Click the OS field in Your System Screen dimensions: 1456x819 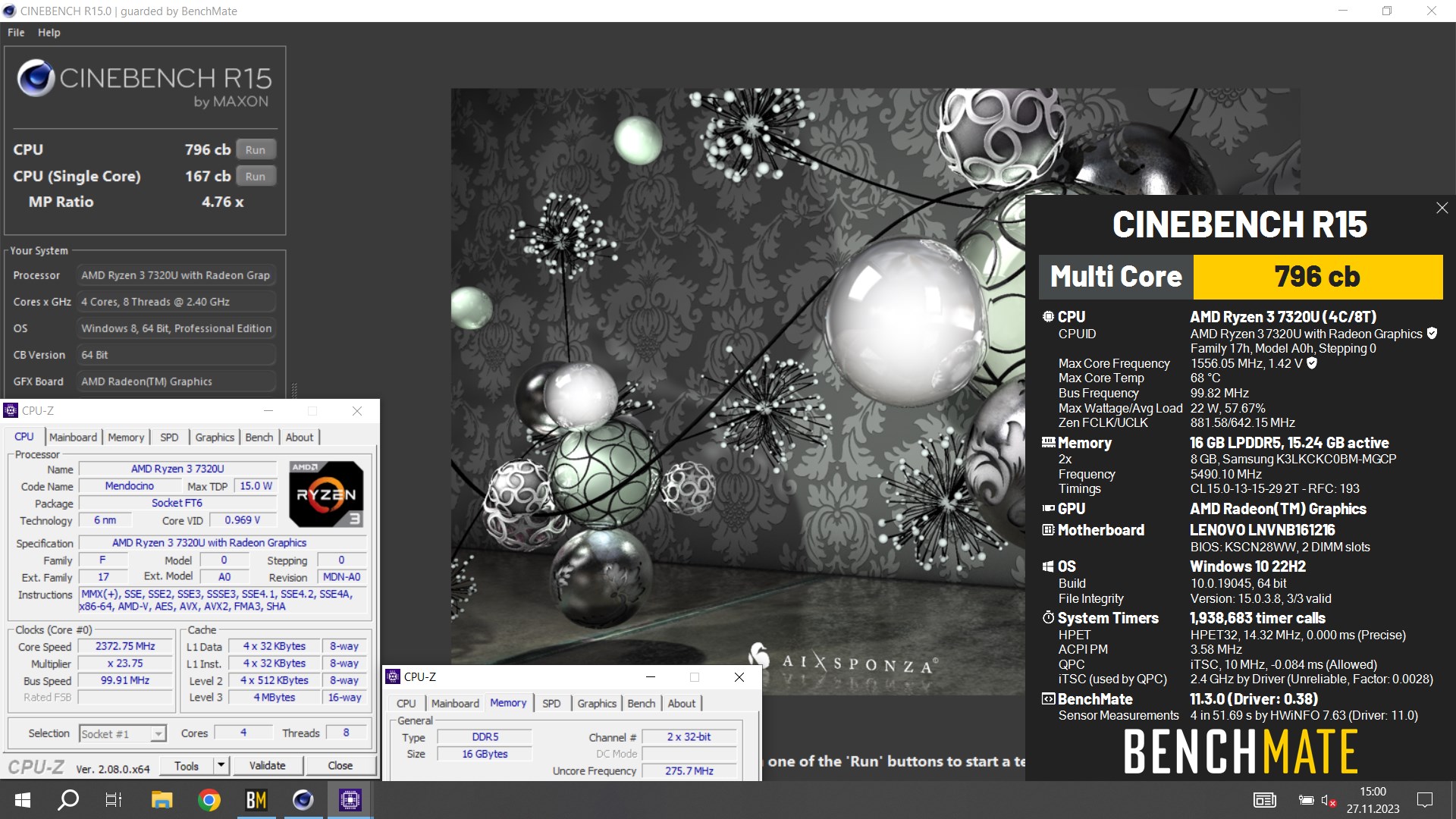(x=176, y=328)
